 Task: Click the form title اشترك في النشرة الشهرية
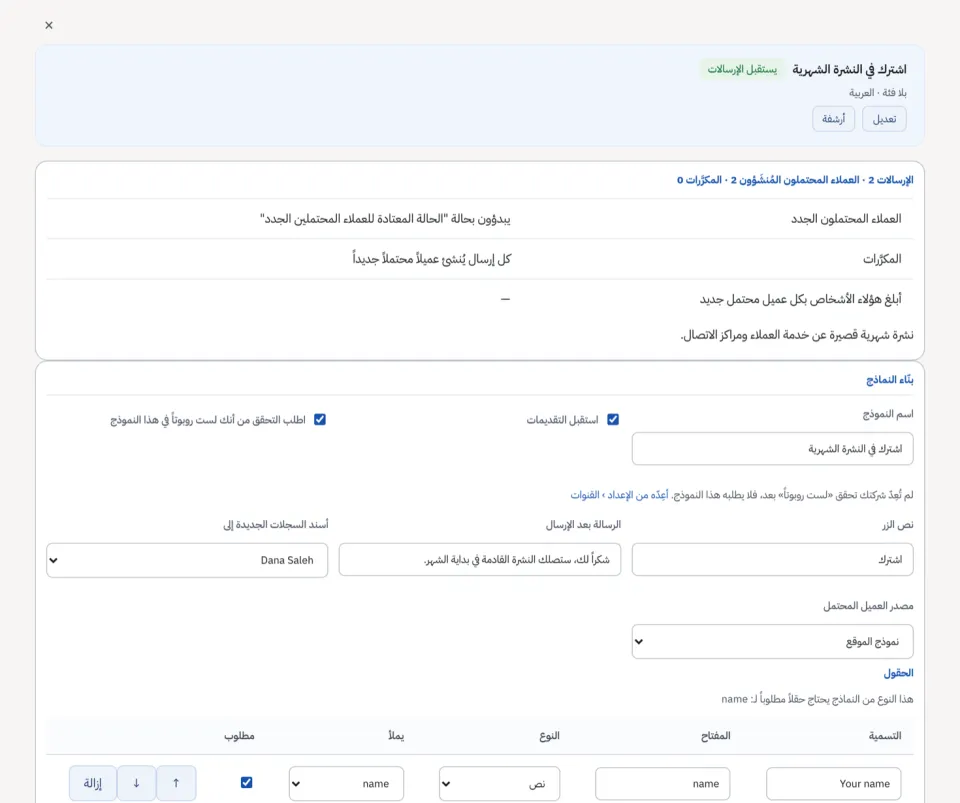(849, 69)
